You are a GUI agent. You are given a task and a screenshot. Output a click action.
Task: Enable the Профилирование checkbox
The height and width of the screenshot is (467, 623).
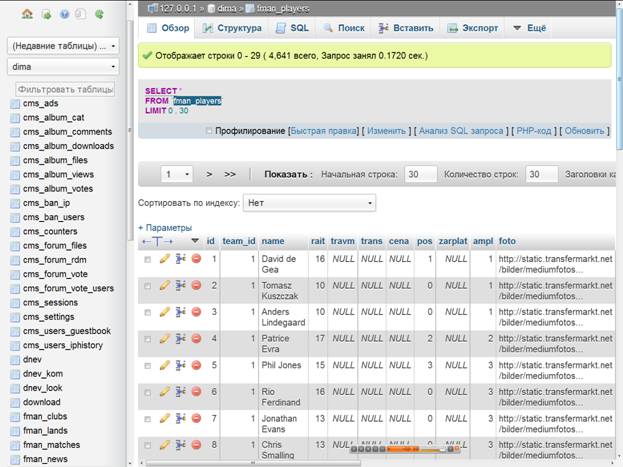coord(209,131)
